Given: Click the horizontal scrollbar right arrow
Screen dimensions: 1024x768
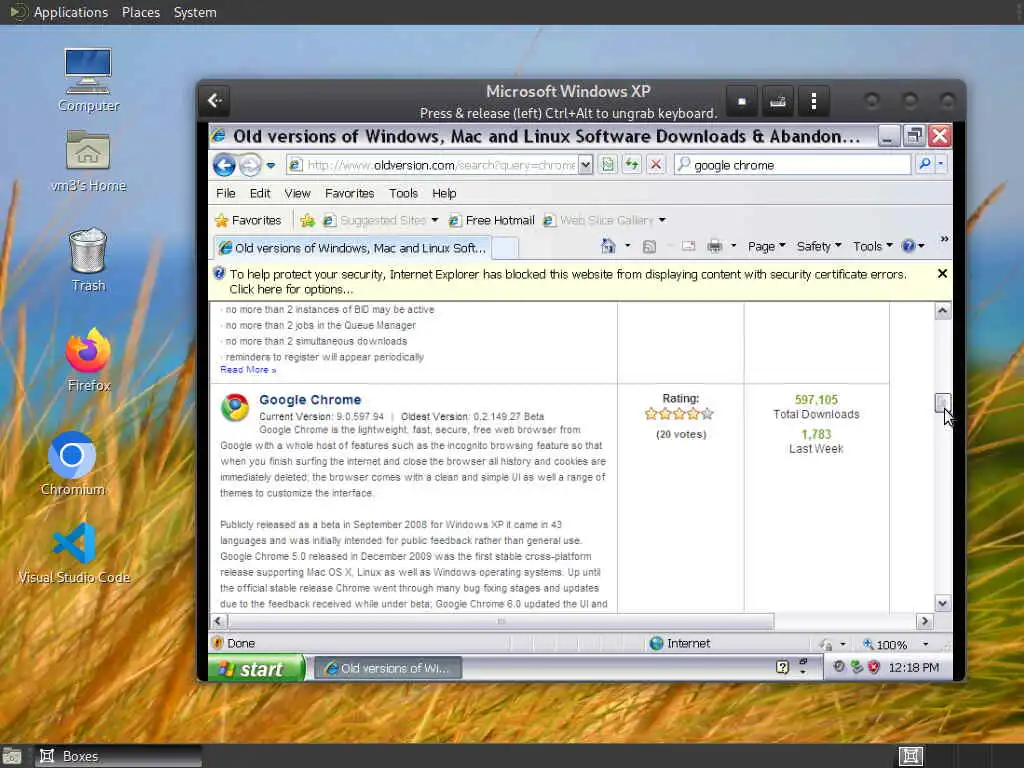Looking at the screenshot, I should (x=924, y=621).
